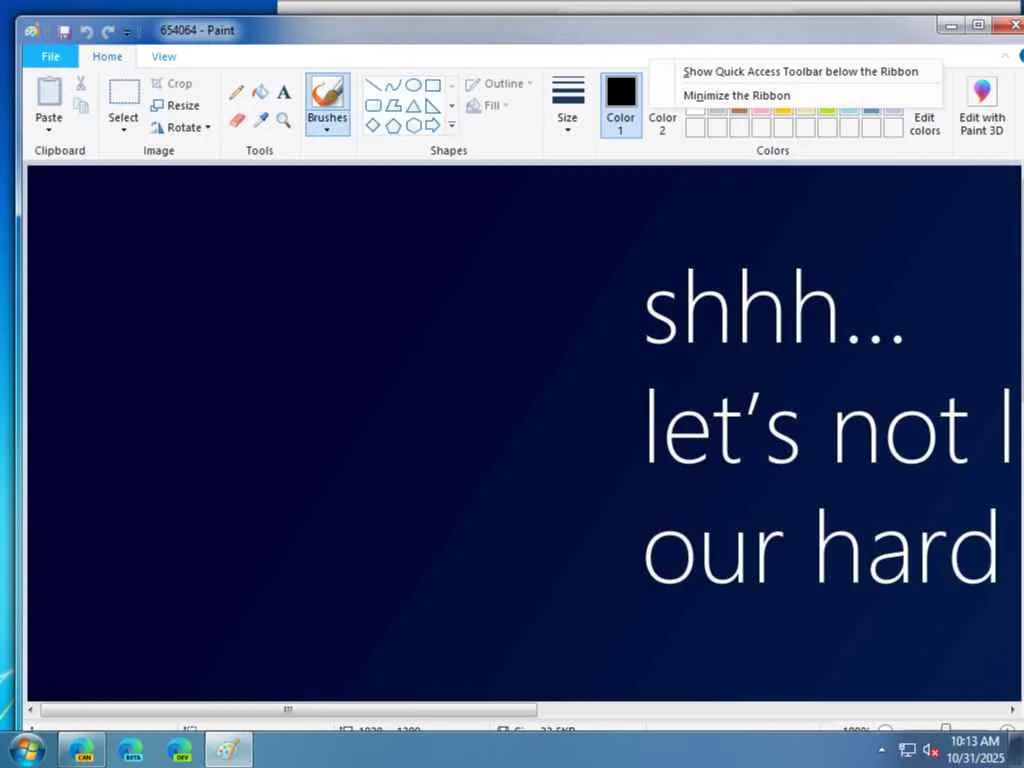Switch to the View tab

164,57
